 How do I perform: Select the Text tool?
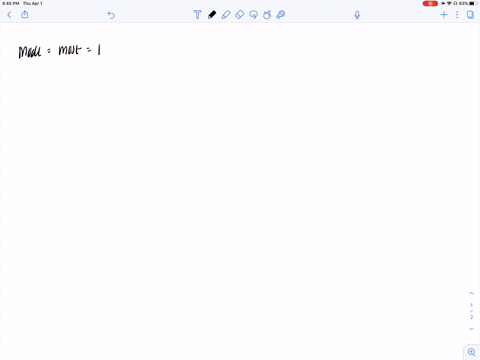coord(197,15)
